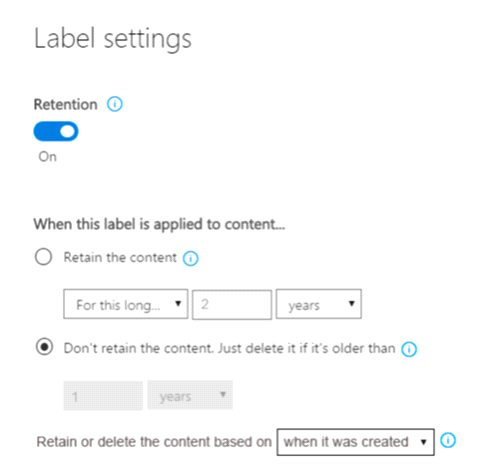Turn off the Retention toggle switch

click(x=56, y=131)
